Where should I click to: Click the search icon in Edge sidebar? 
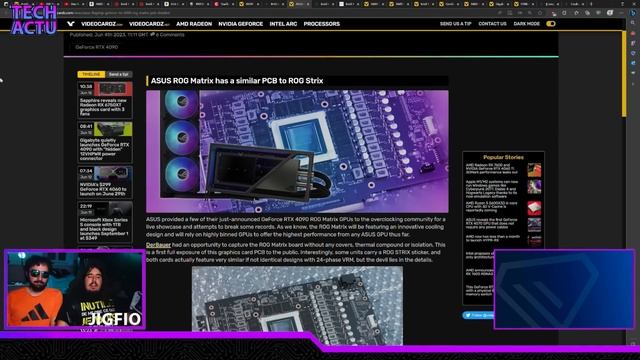pos(633,23)
